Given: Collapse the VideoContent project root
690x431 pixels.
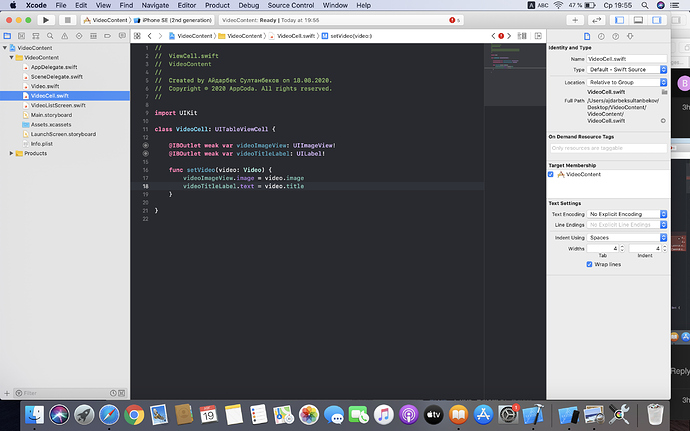Looking at the screenshot, I should [x=5, y=48].
